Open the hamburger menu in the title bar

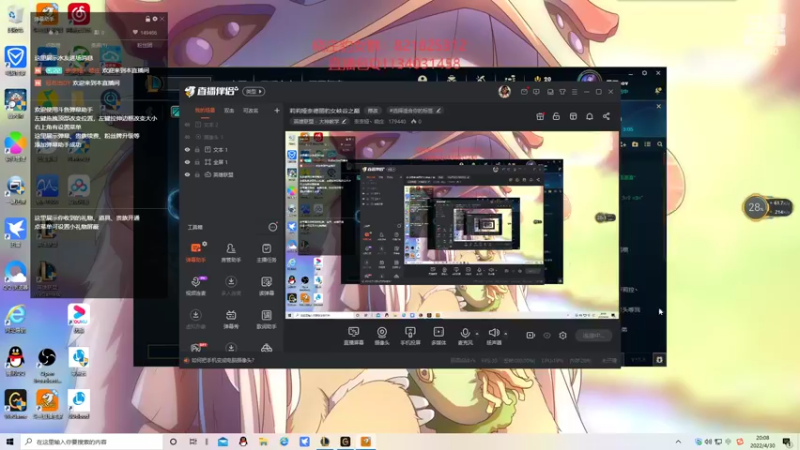pos(574,92)
